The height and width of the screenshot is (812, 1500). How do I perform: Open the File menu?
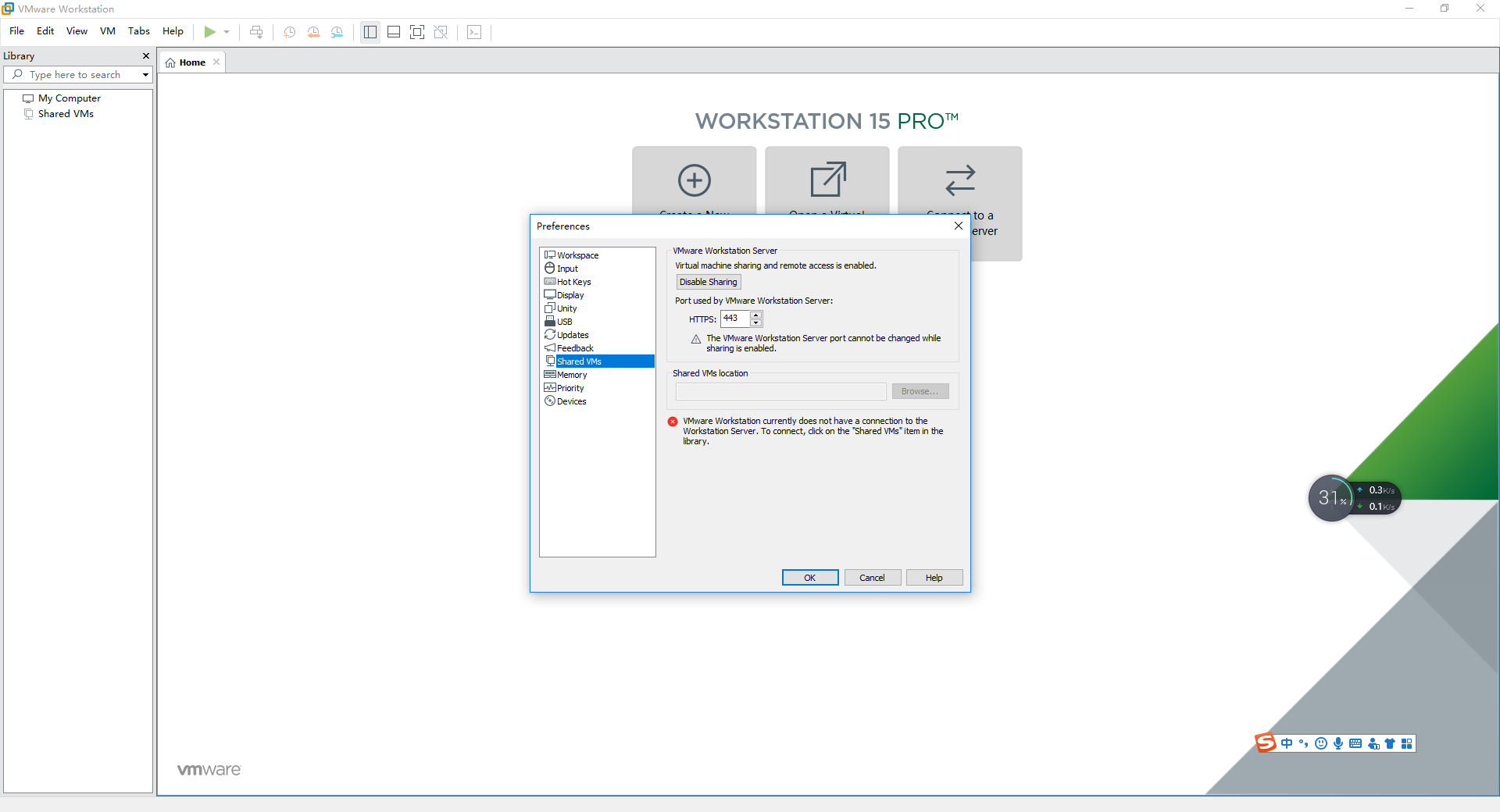pos(16,31)
